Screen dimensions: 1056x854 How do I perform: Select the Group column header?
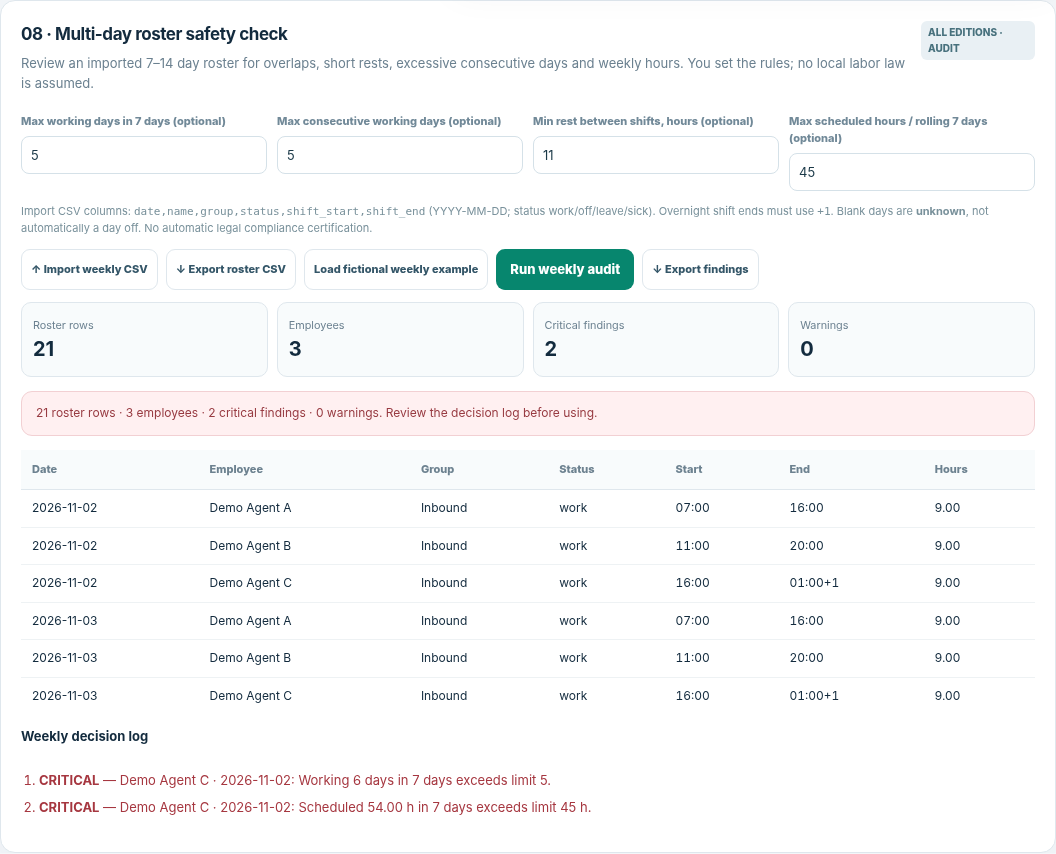[437, 469]
